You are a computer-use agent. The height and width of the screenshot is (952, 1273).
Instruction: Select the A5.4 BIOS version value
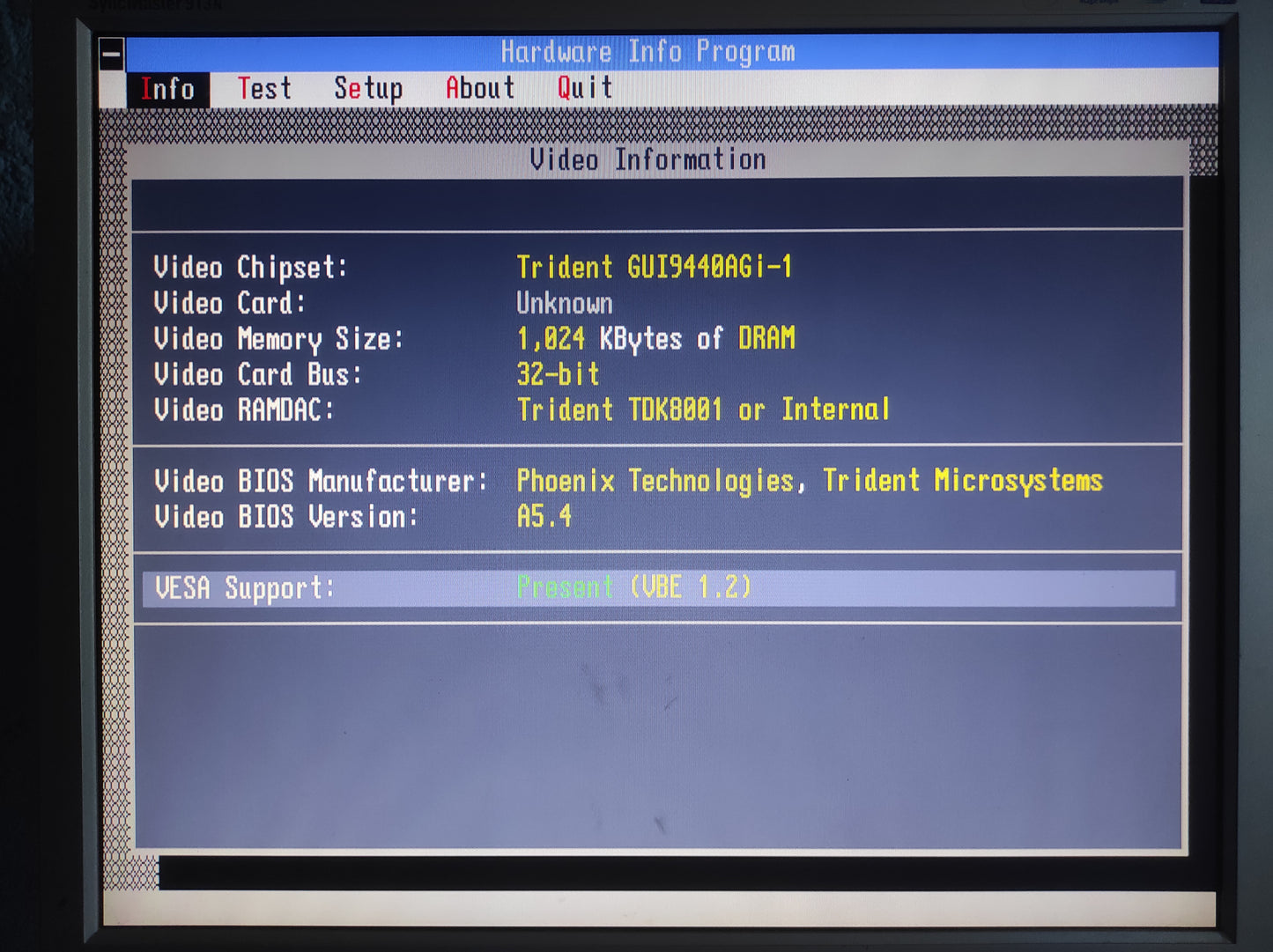coord(544,516)
